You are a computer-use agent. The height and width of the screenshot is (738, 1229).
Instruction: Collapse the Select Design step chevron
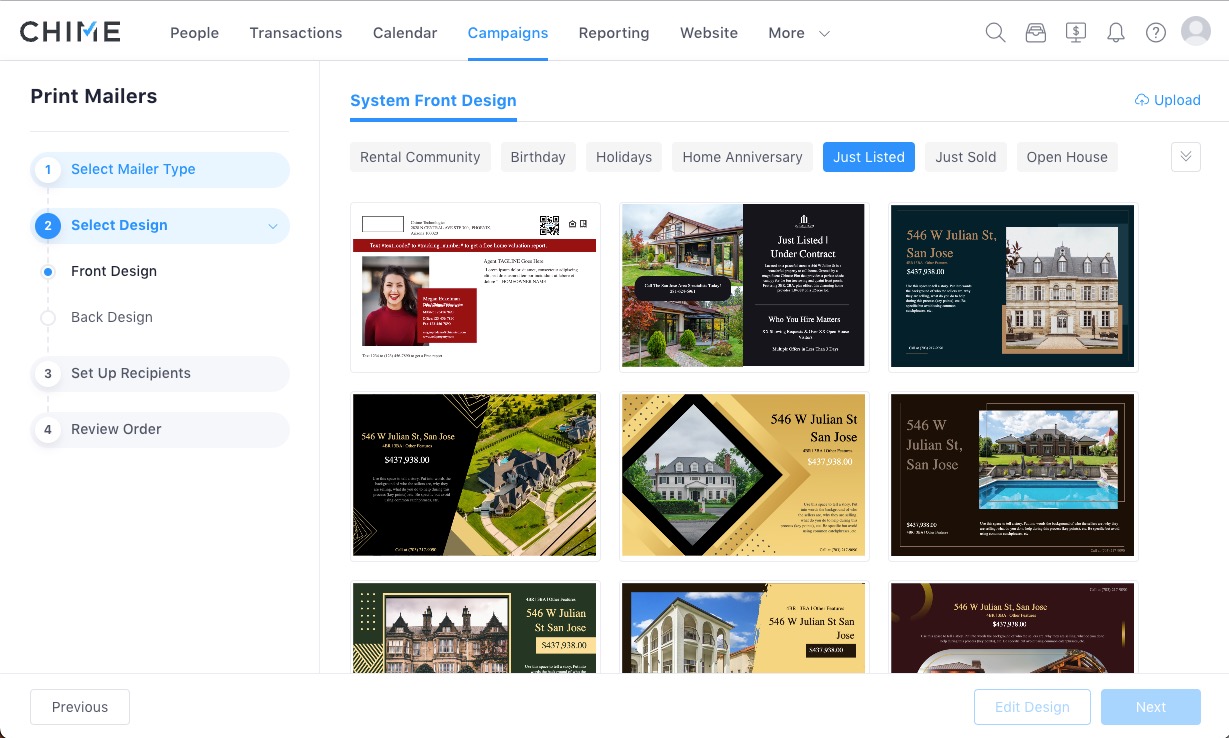coord(272,226)
